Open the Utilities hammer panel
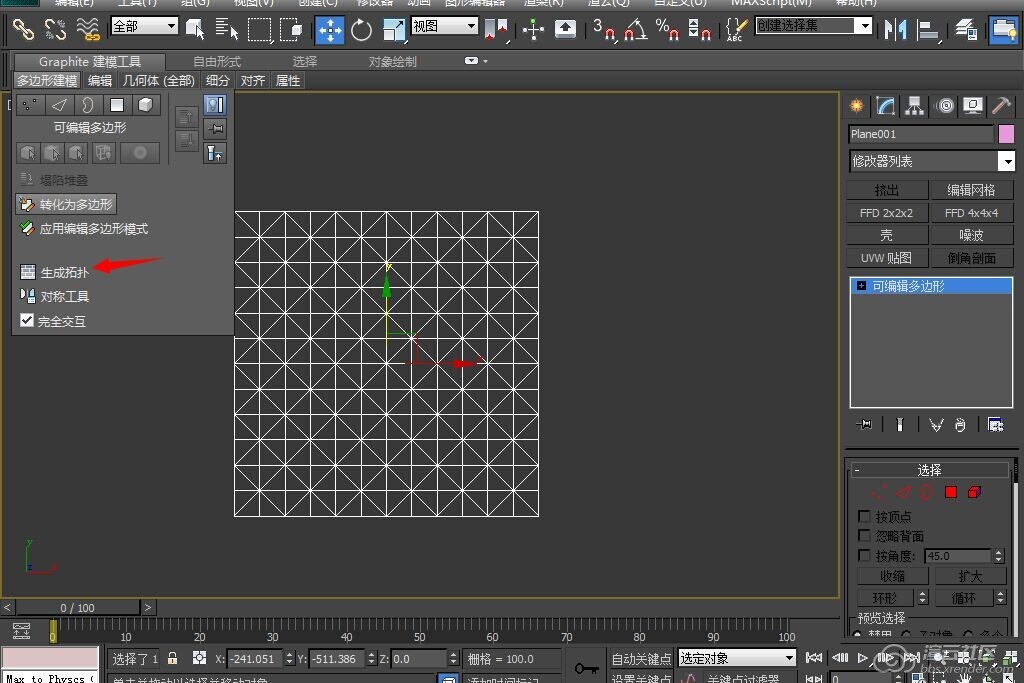Screen dimensions: 1024x683 1000,106
